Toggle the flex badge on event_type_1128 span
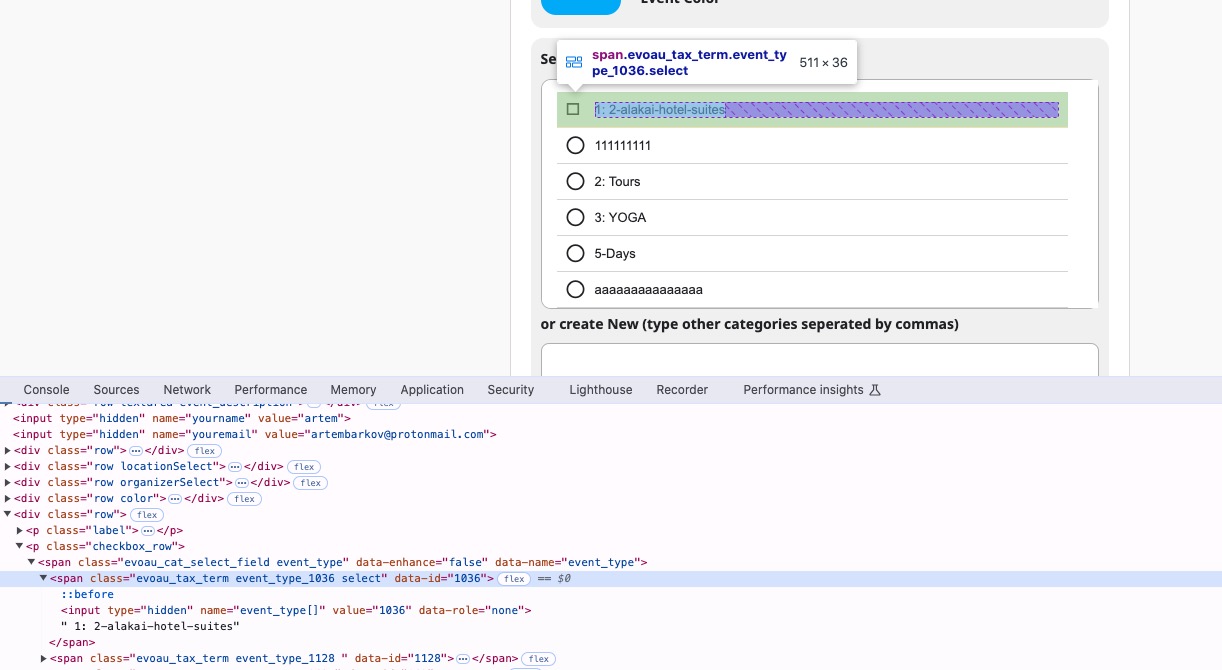 click(x=539, y=659)
